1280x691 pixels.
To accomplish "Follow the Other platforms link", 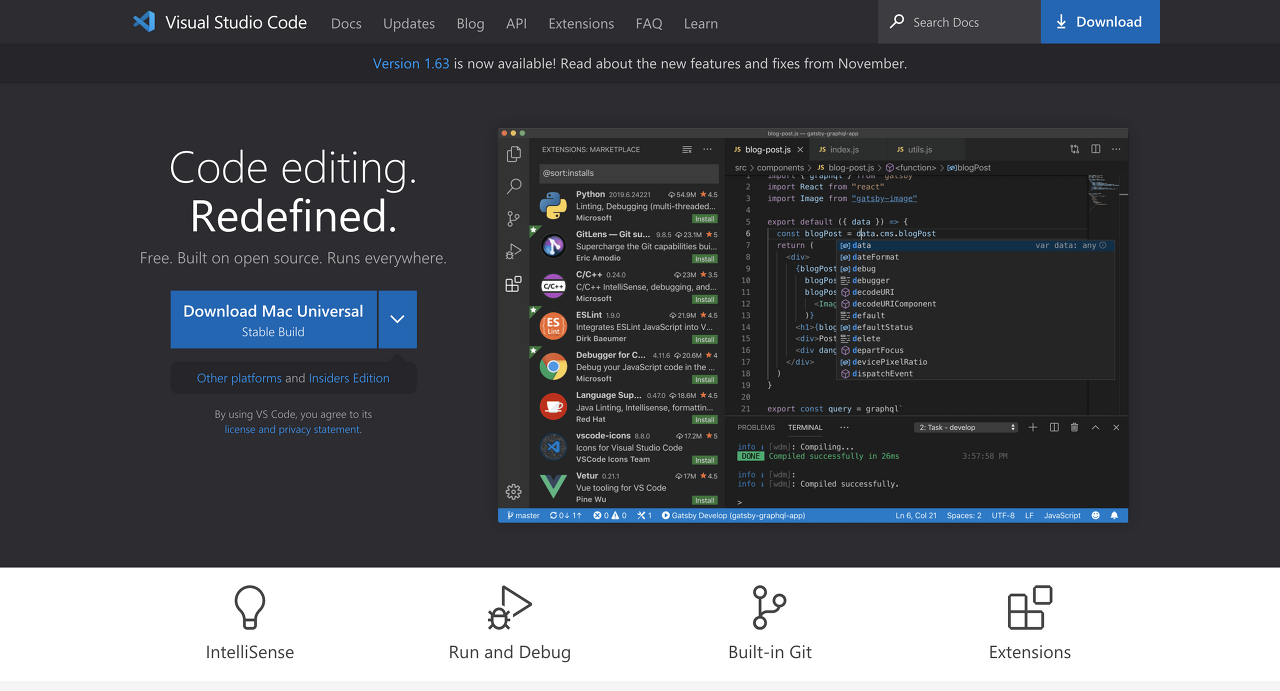I will (239, 378).
